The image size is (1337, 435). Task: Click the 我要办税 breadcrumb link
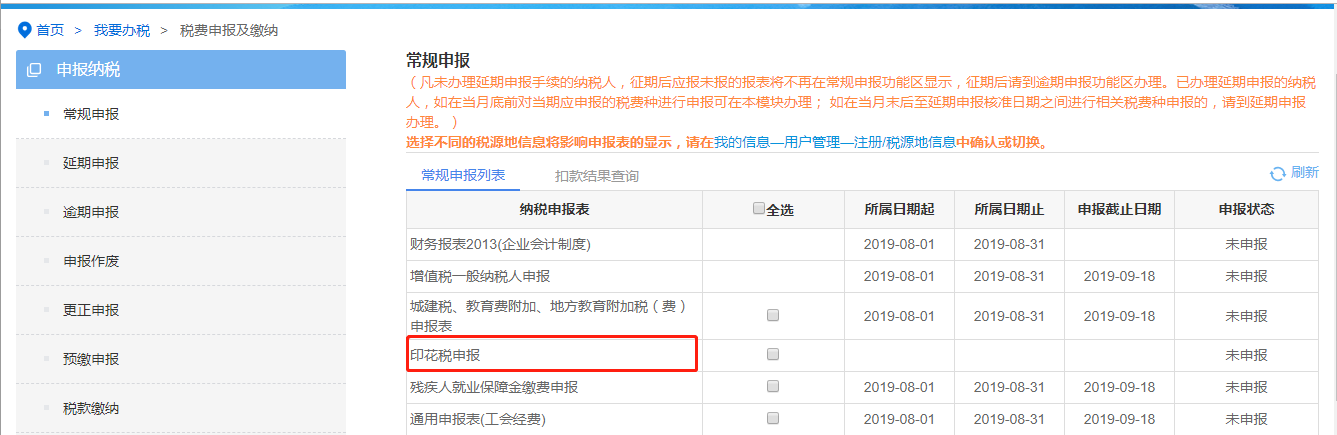(122, 30)
